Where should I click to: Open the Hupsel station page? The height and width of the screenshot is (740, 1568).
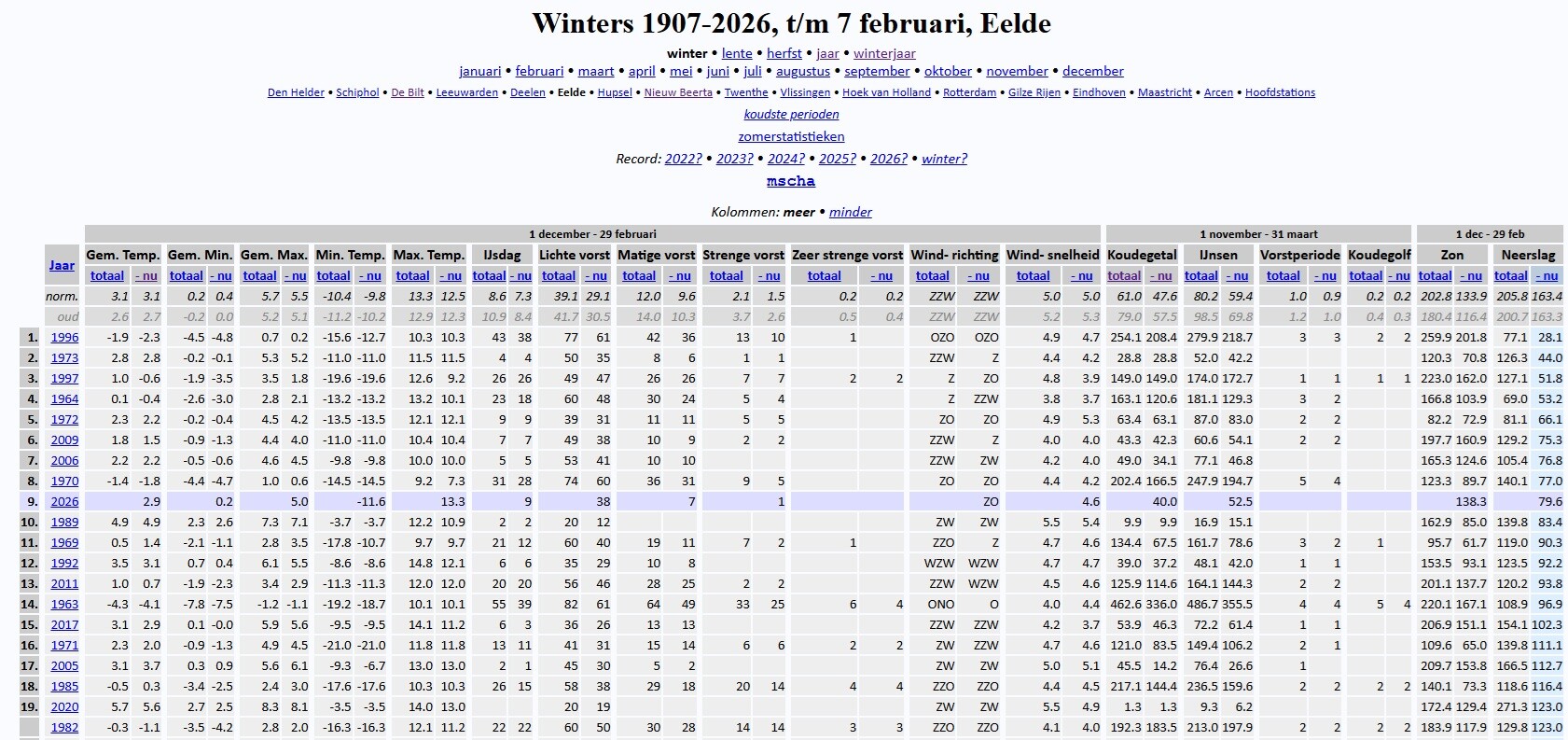615,92
